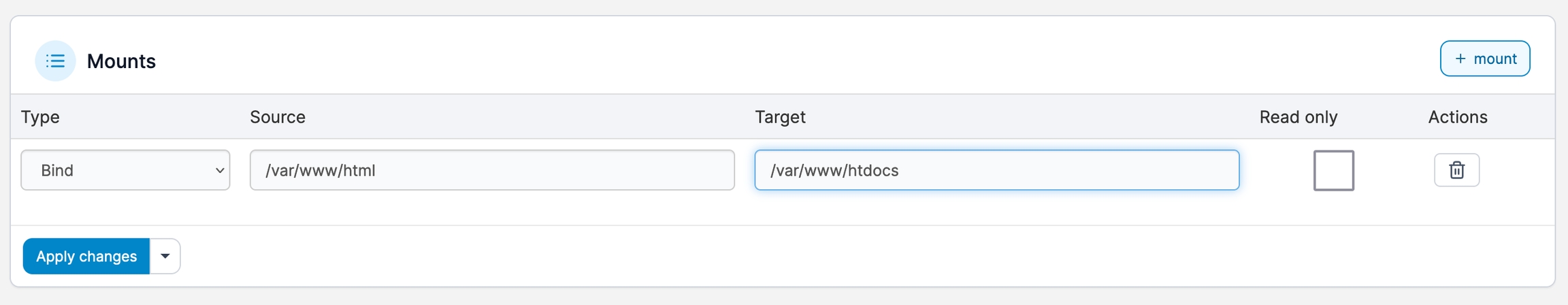Click the chevron on the Type selector

(x=220, y=170)
